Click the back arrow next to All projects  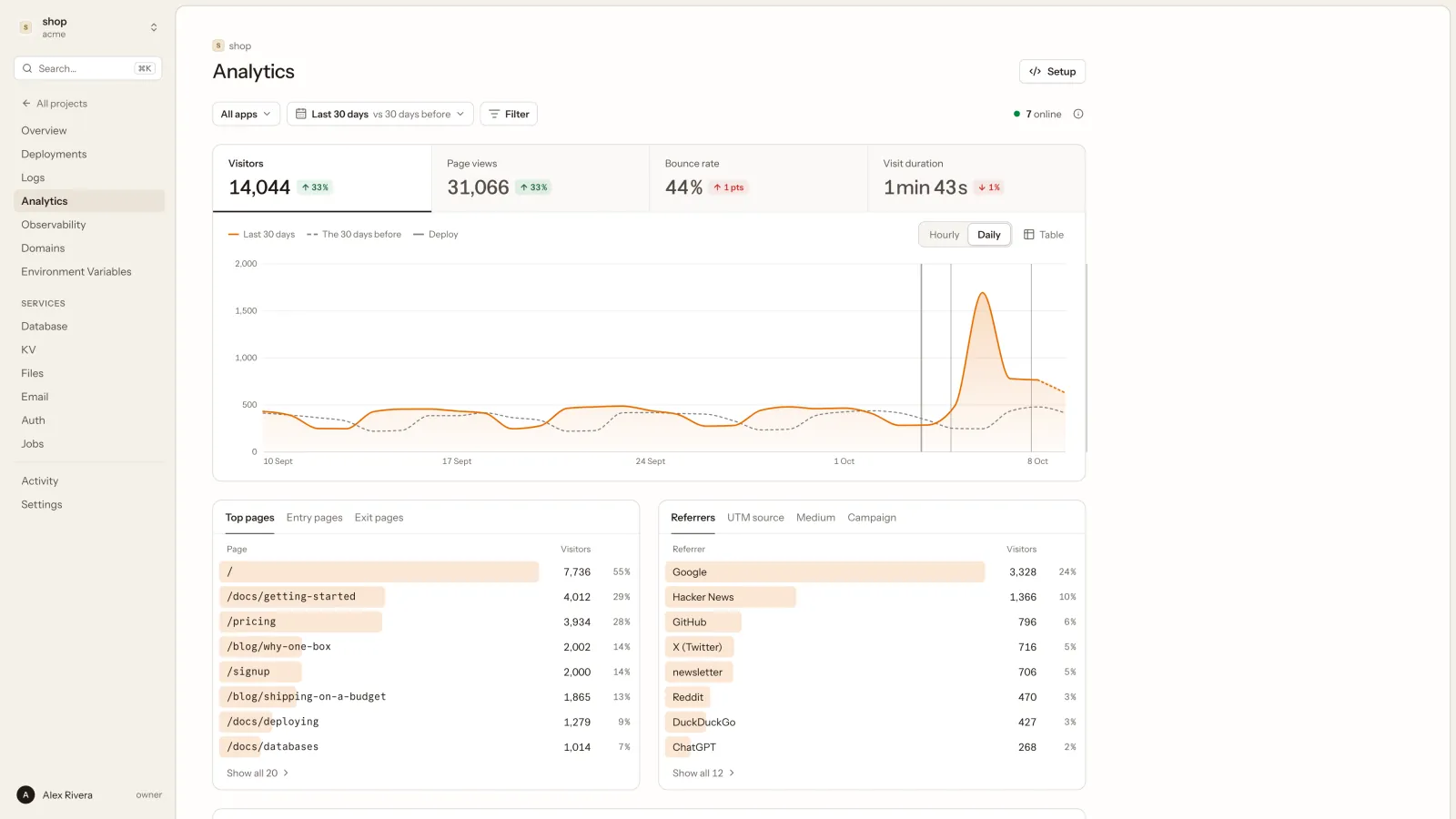pos(26,104)
